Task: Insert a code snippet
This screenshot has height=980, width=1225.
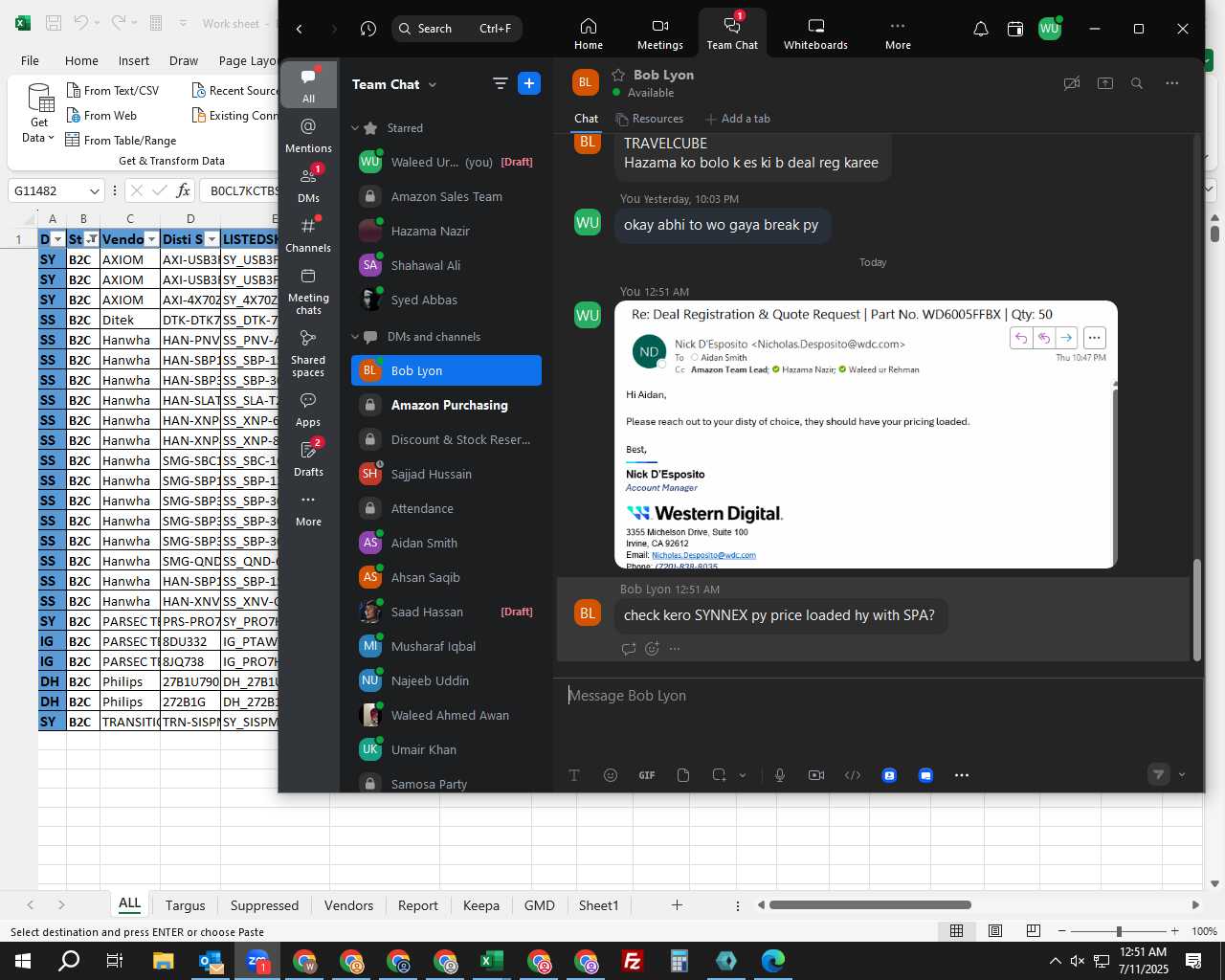Action: 853,775
